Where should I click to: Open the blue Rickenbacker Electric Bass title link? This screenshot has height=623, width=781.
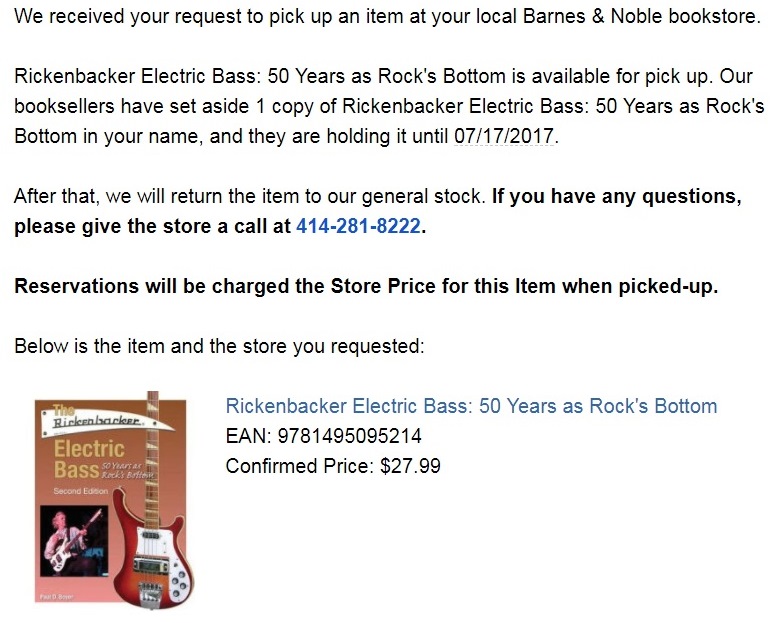tap(471, 406)
